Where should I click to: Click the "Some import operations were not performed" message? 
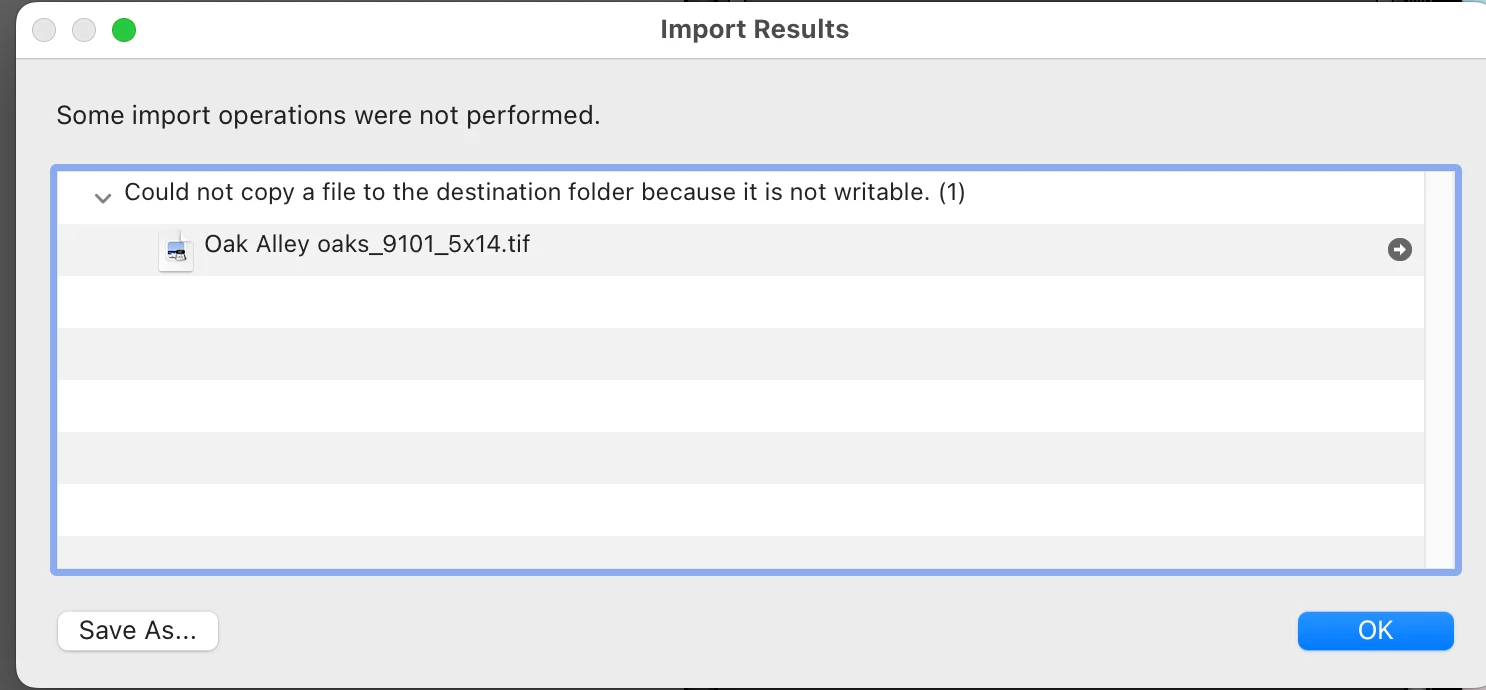tap(328, 115)
